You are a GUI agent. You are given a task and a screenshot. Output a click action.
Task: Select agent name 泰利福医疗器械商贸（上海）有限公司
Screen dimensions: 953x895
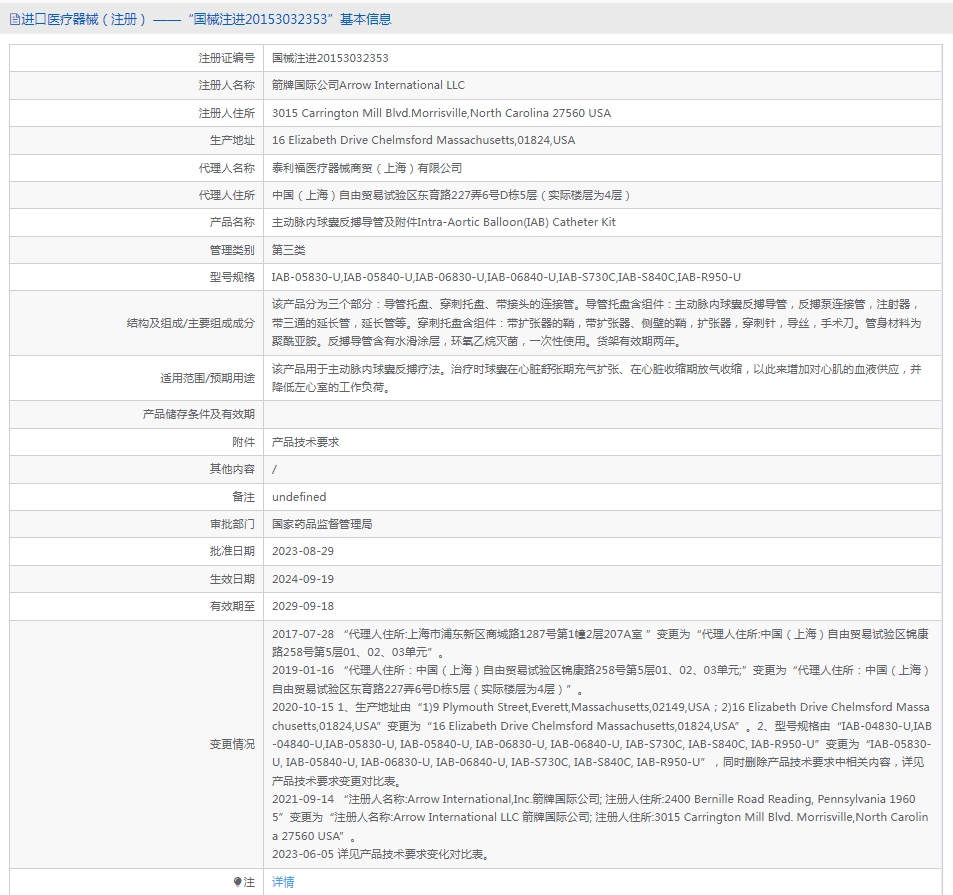point(366,168)
